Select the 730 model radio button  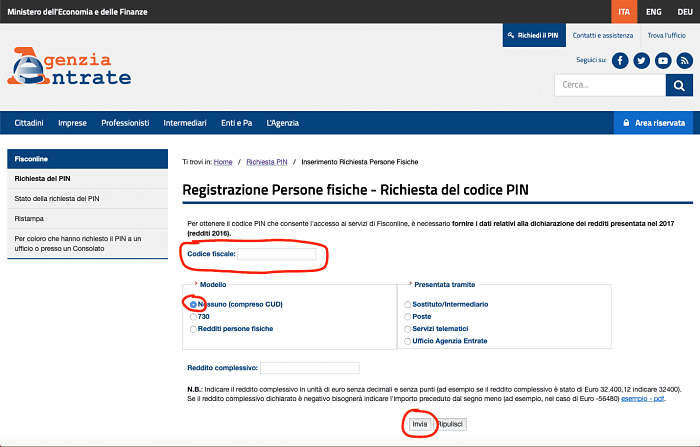click(193, 316)
